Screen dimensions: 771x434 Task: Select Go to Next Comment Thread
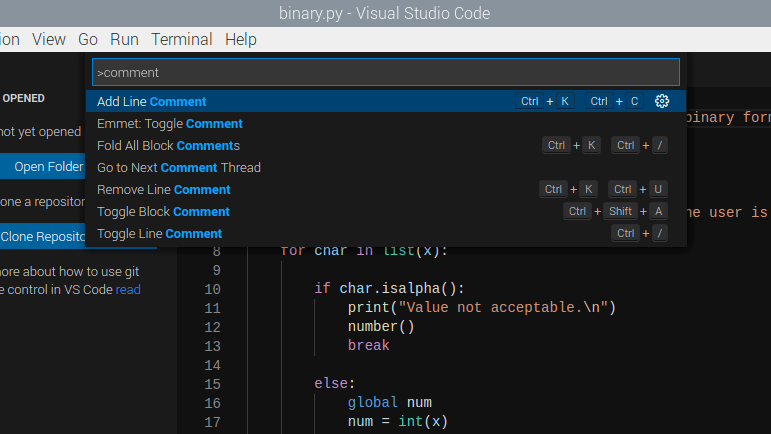point(386,168)
